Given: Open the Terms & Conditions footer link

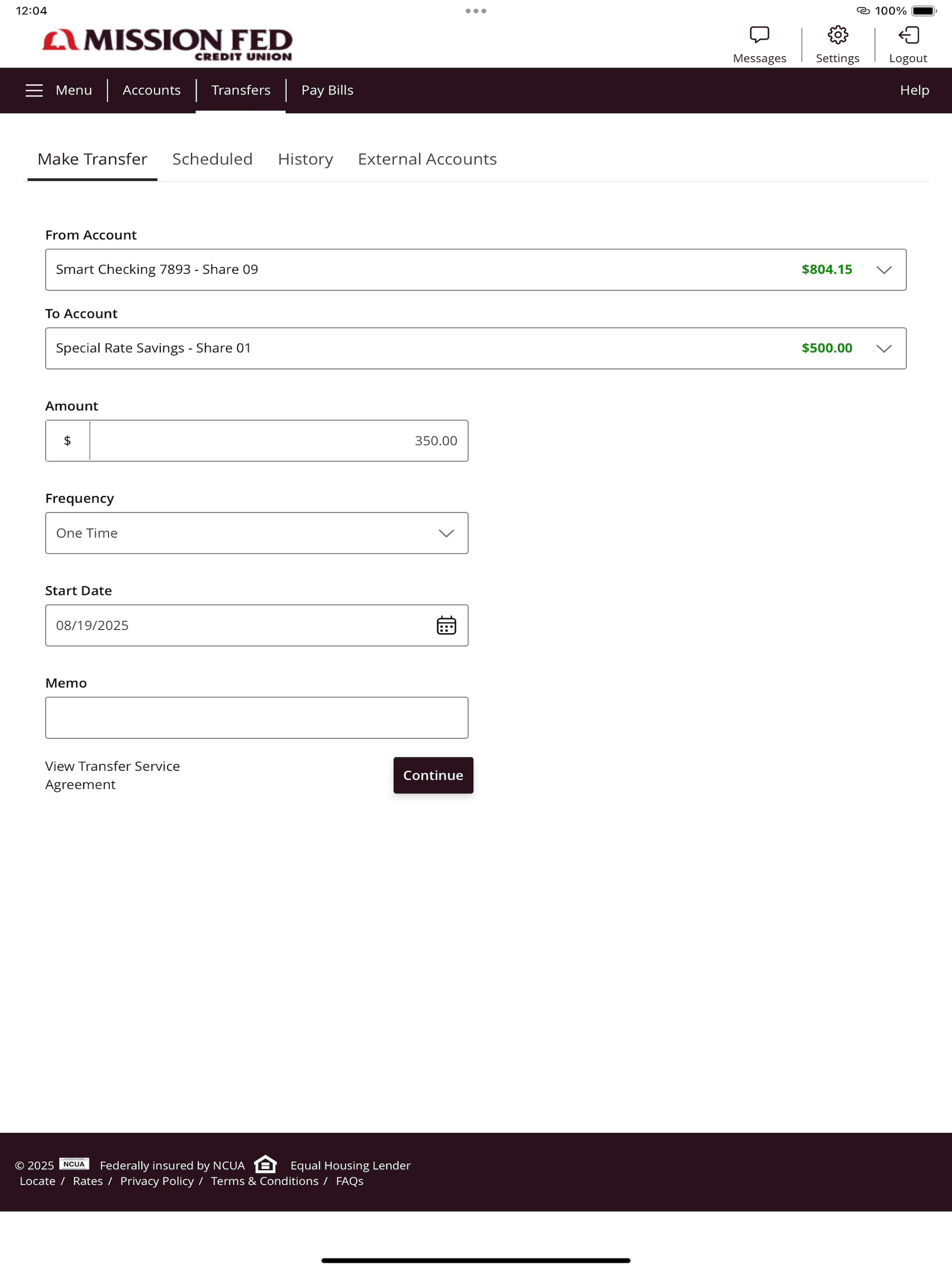Looking at the screenshot, I should click(264, 1181).
